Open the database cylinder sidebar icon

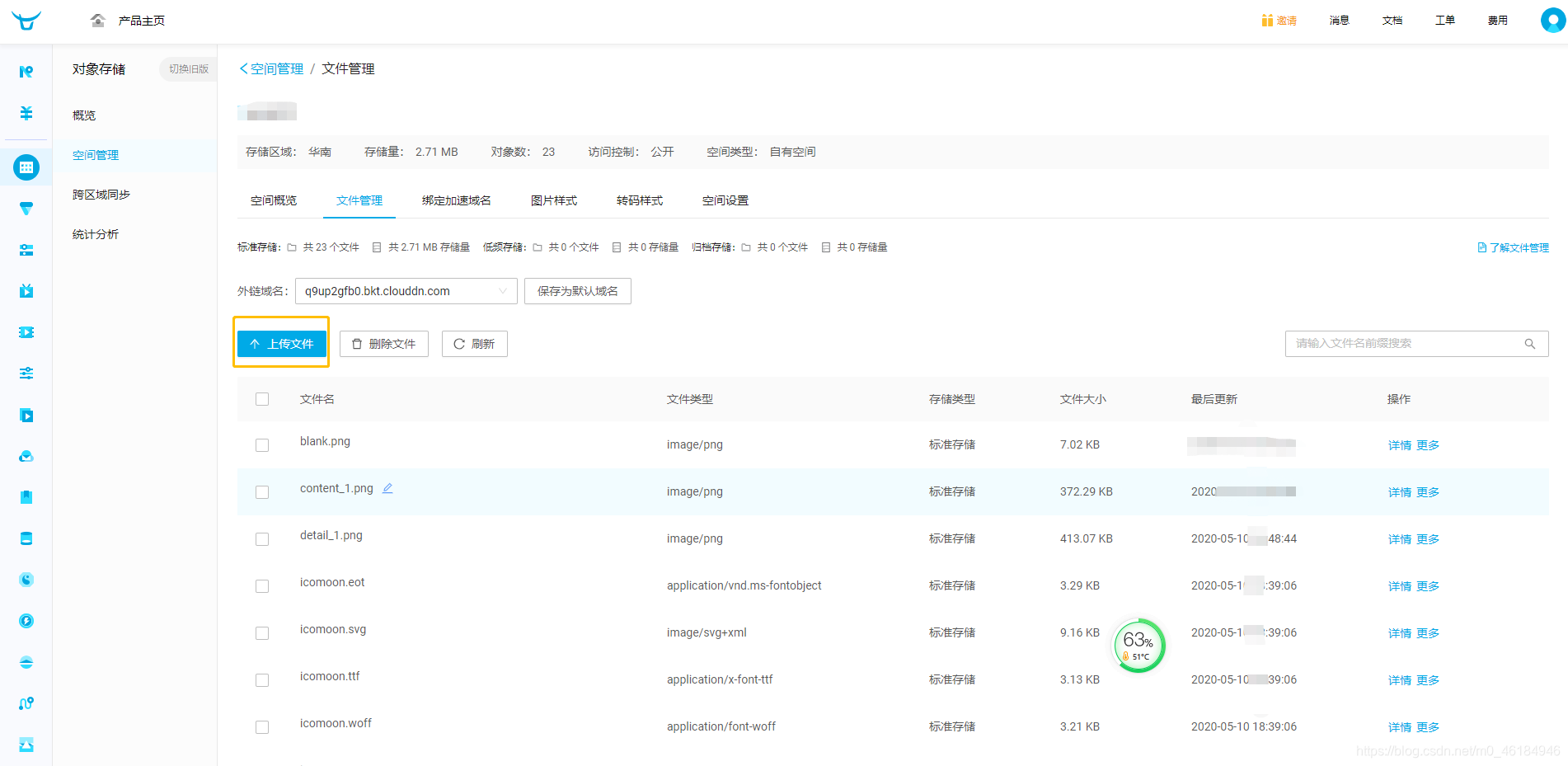click(x=26, y=538)
